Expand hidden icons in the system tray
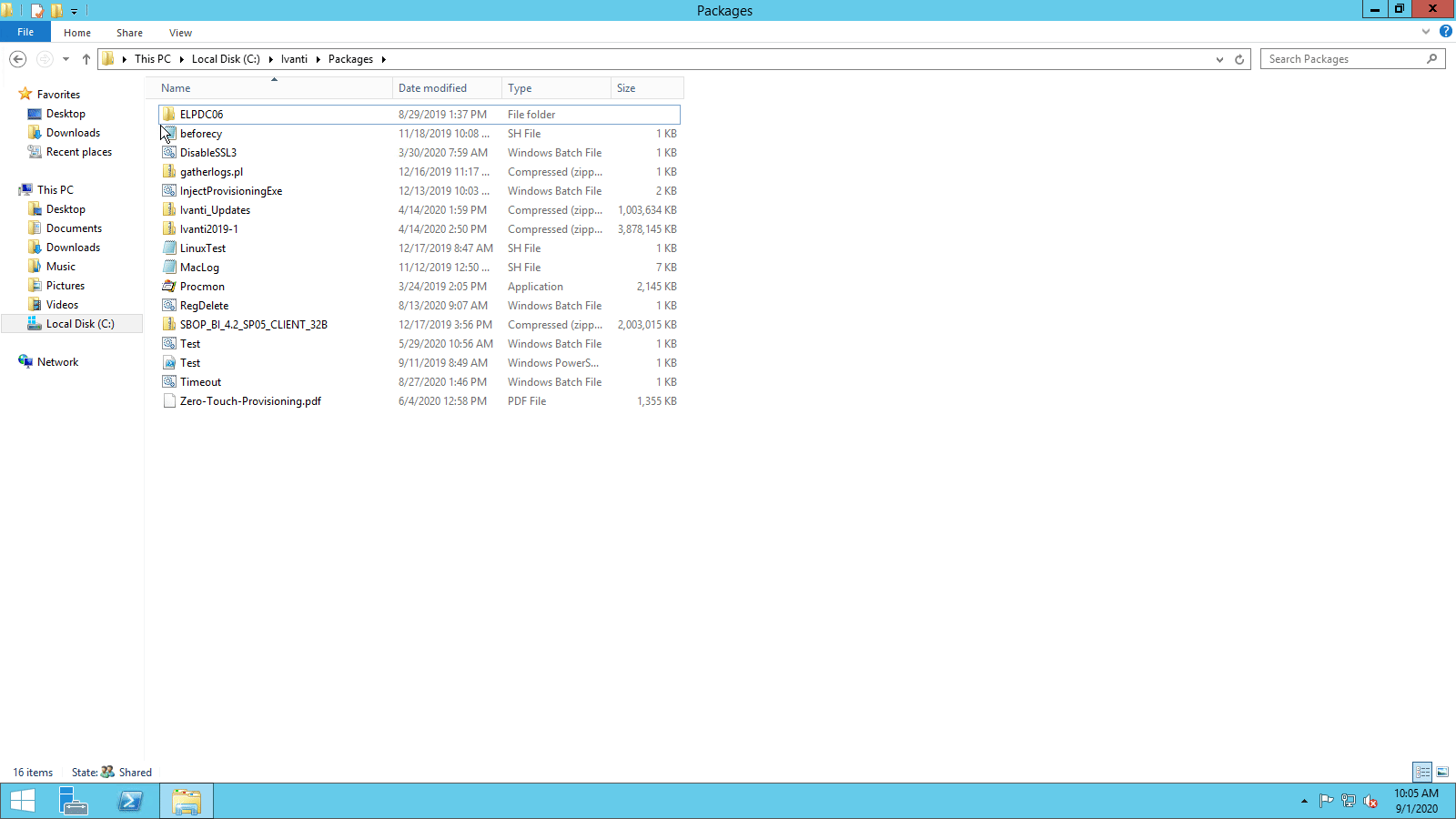The height and width of the screenshot is (819, 1456). coord(1305,801)
